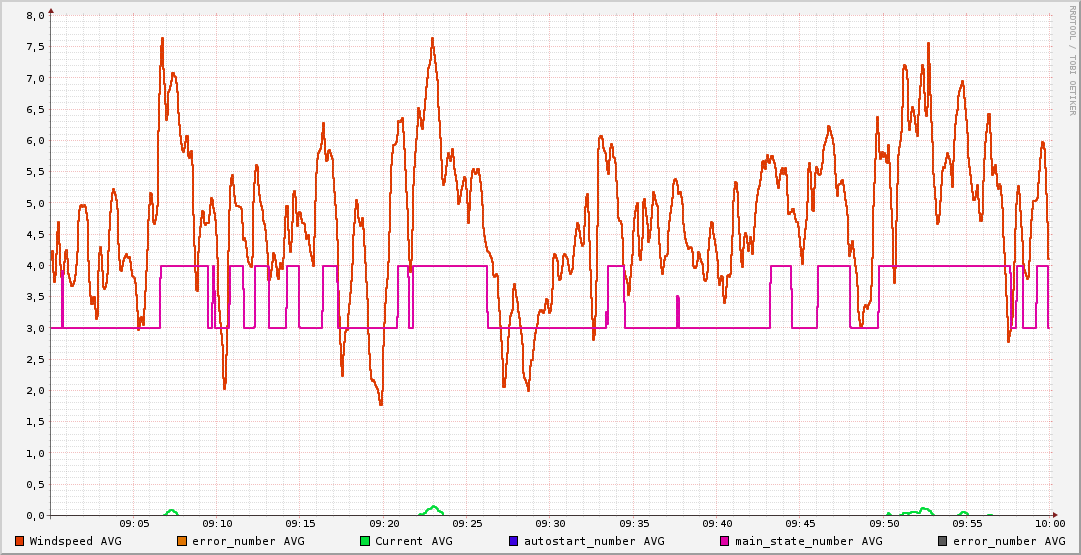The height and width of the screenshot is (555, 1081).
Task: Click the 09:05 time axis label
Action: tap(135, 523)
